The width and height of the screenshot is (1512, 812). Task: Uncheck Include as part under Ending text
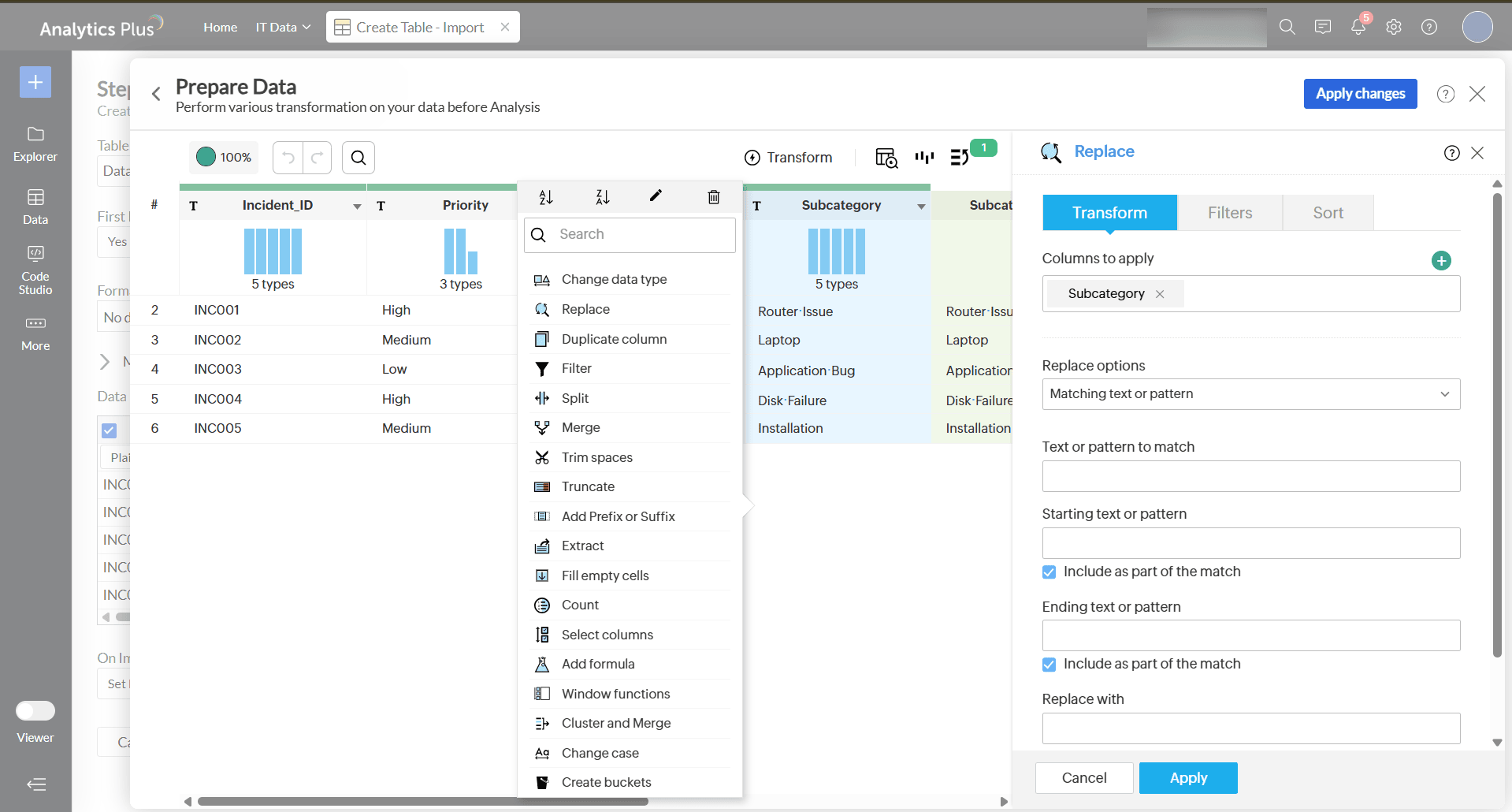click(x=1049, y=665)
